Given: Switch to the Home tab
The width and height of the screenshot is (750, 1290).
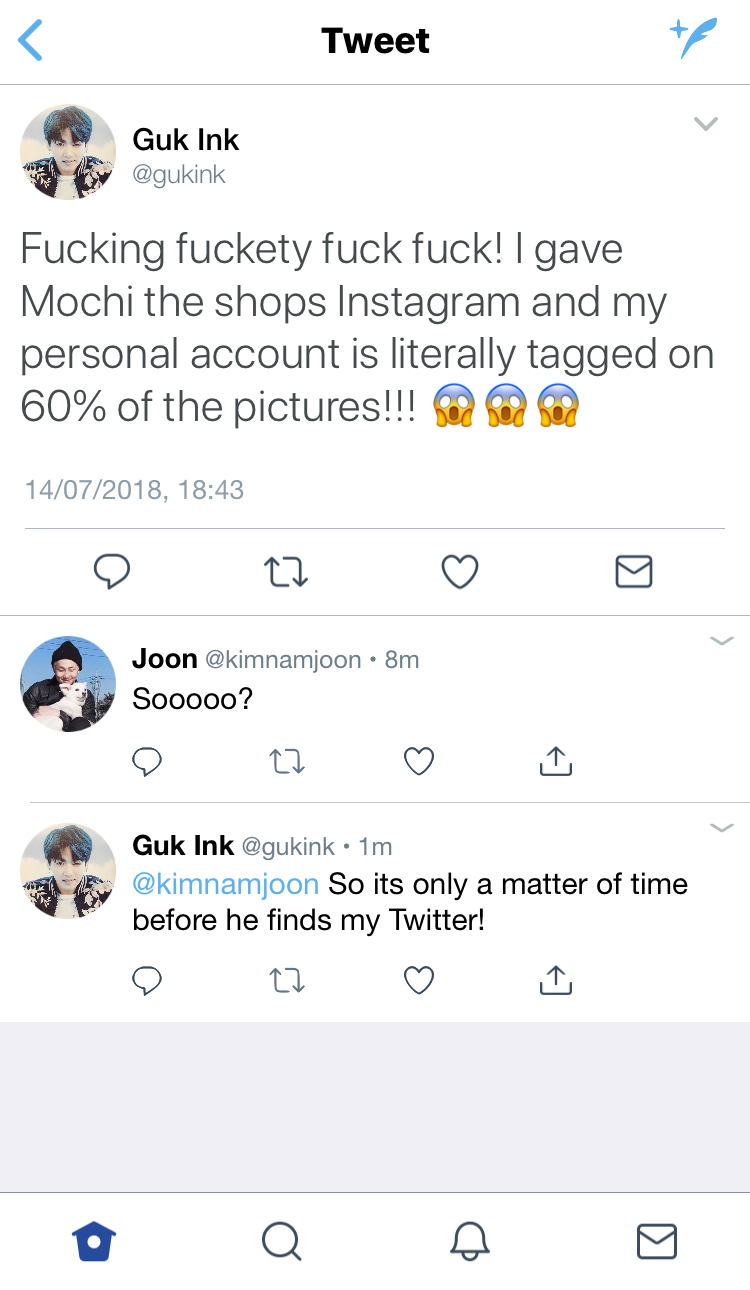Looking at the screenshot, I should click(x=94, y=1241).
